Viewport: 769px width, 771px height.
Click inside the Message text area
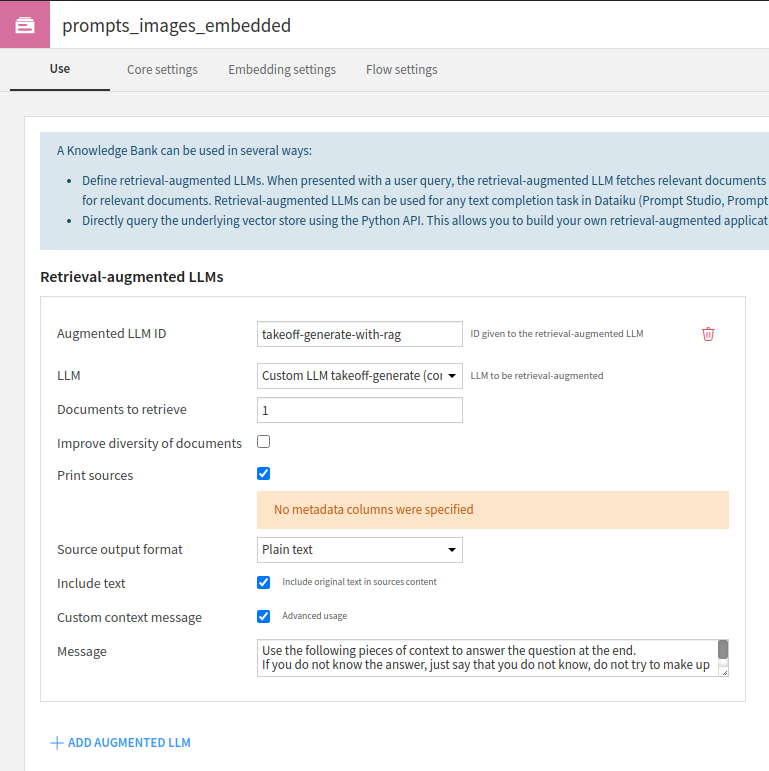pyautogui.click(x=486, y=658)
